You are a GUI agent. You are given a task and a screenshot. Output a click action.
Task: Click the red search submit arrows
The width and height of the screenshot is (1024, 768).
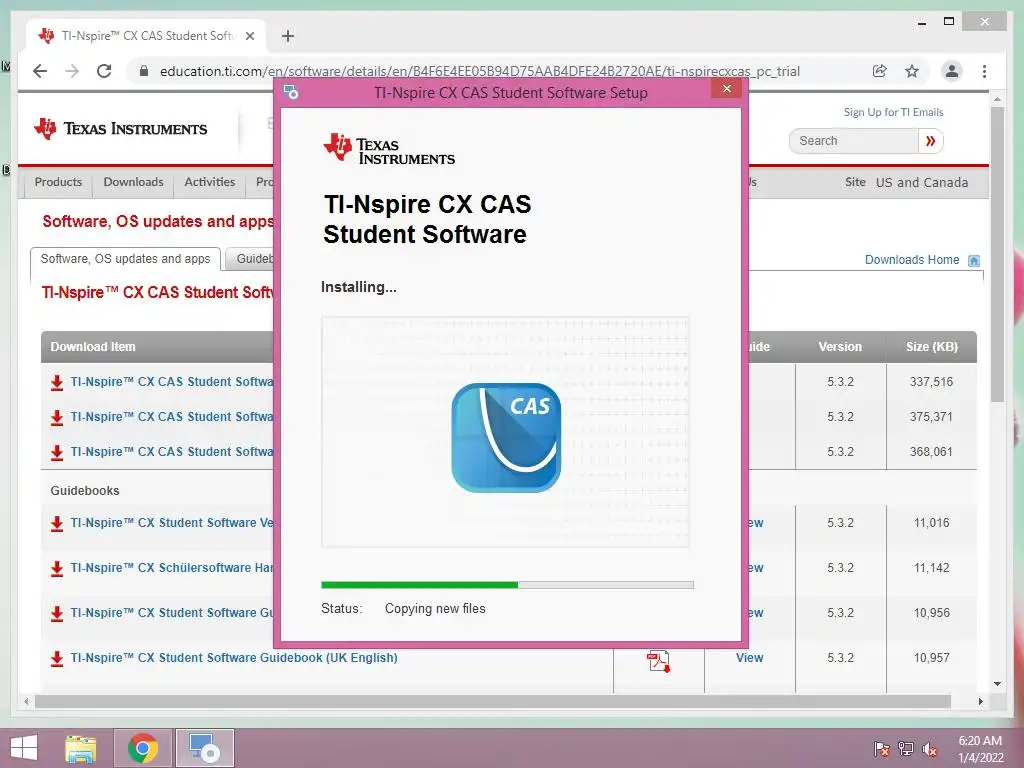pyautogui.click(x=931, y=140)
